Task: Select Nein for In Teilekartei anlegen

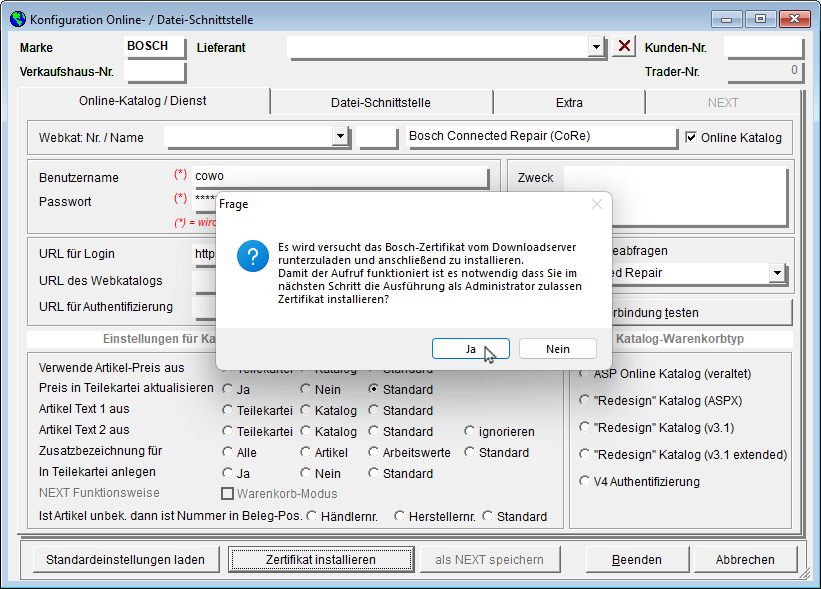Action: coord(306,473)
